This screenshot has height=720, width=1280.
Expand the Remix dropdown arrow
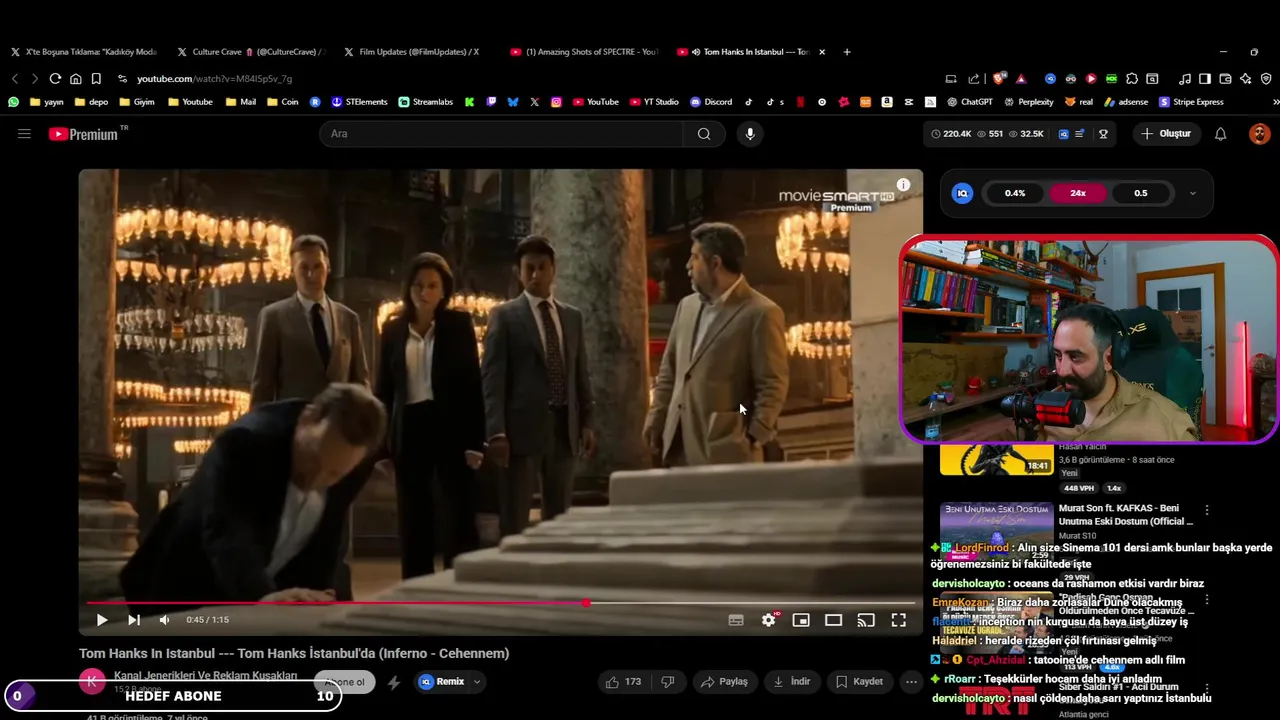point(477,681)
